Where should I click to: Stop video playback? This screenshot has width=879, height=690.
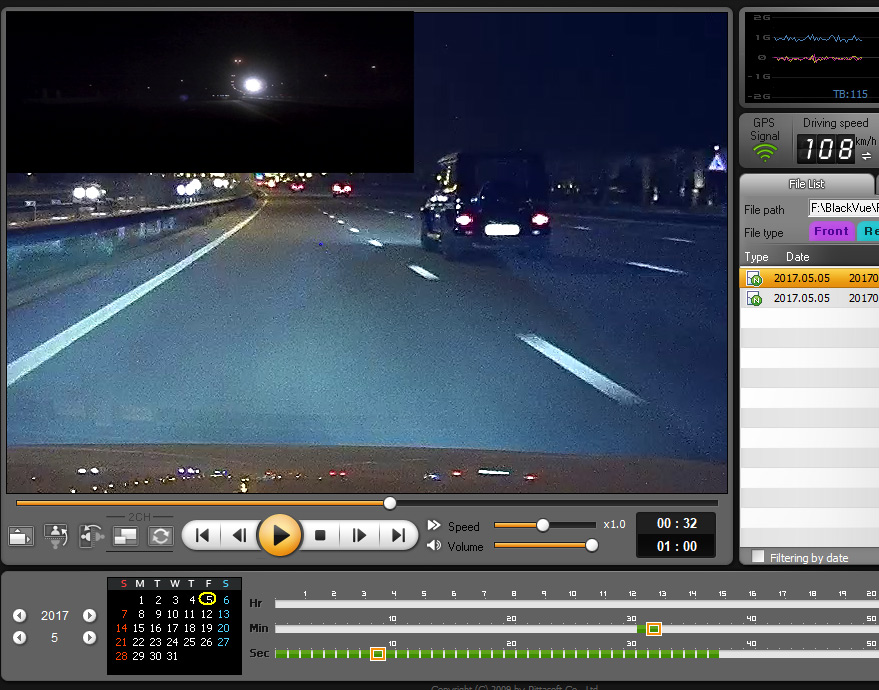320,536
